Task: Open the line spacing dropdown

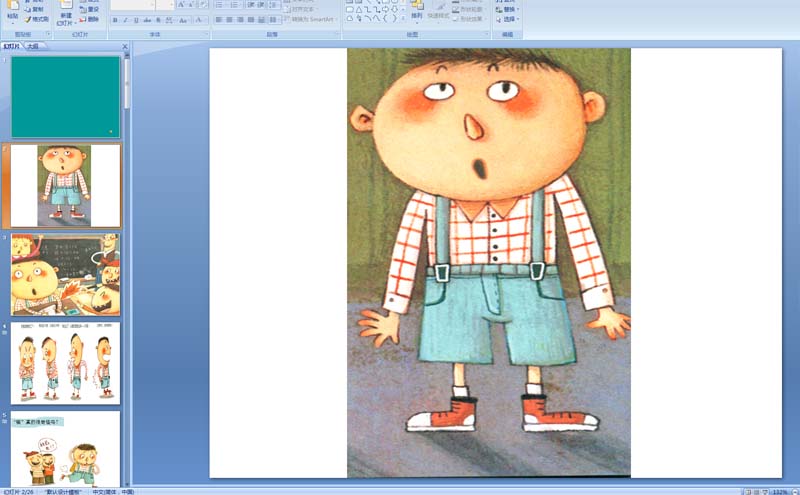Action: (x=273, y=5)
